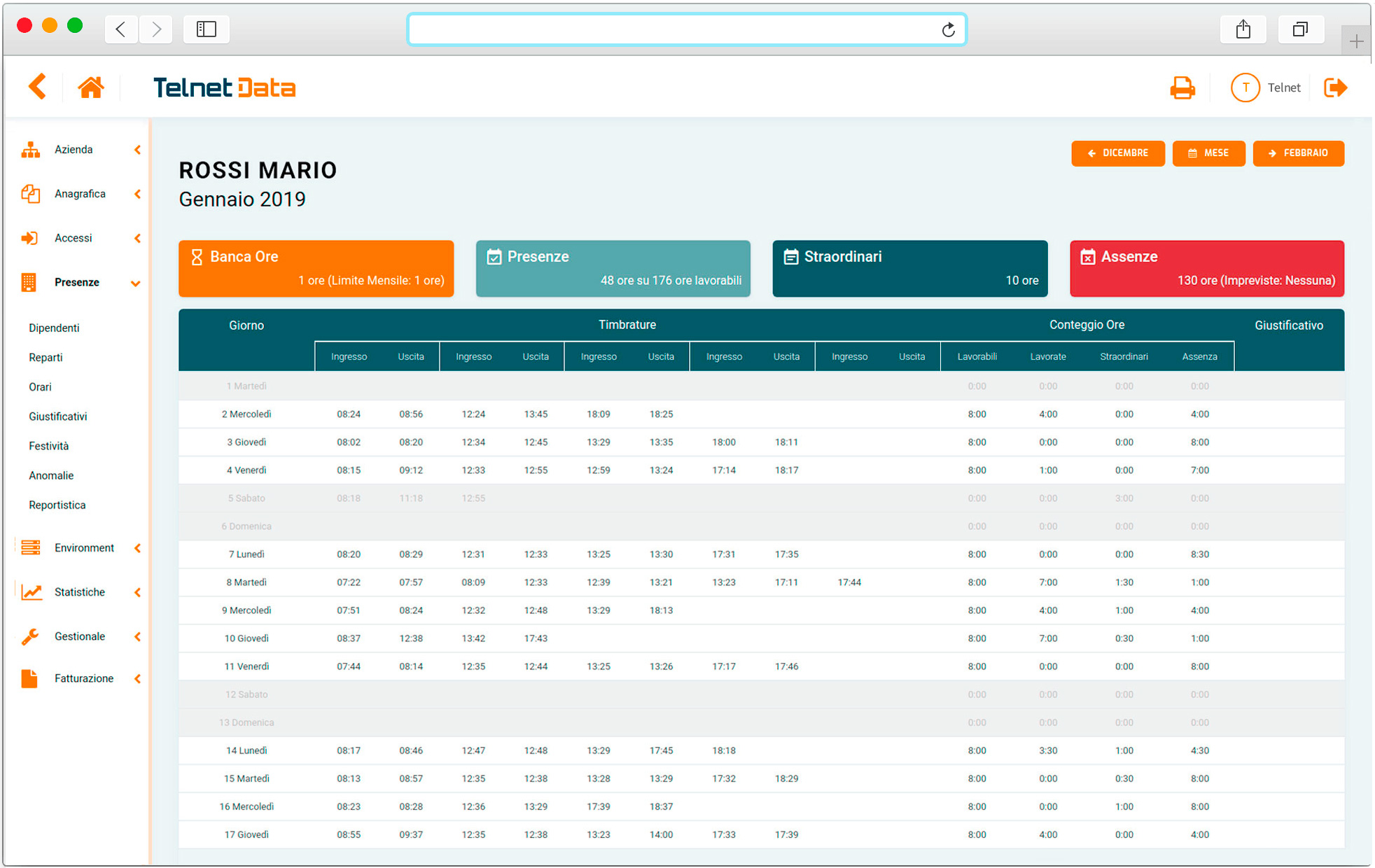Click the orange back arrow in app header

38,87
